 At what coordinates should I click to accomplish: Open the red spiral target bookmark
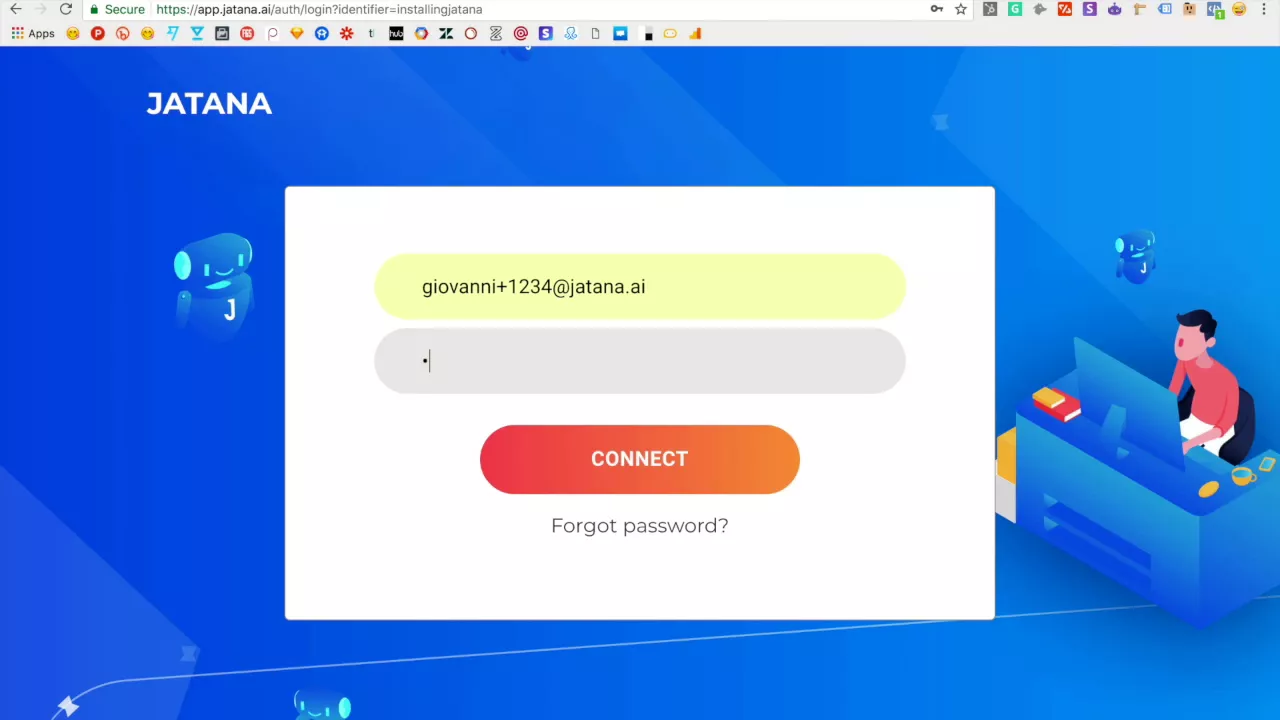[521, 33]
